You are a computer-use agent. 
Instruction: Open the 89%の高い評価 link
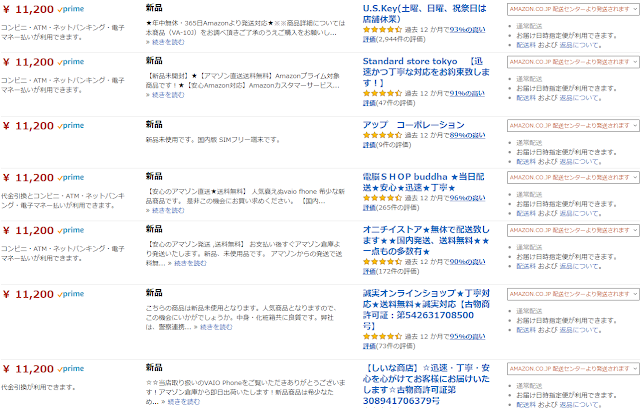pyautogui.click(x=424, y=140)
